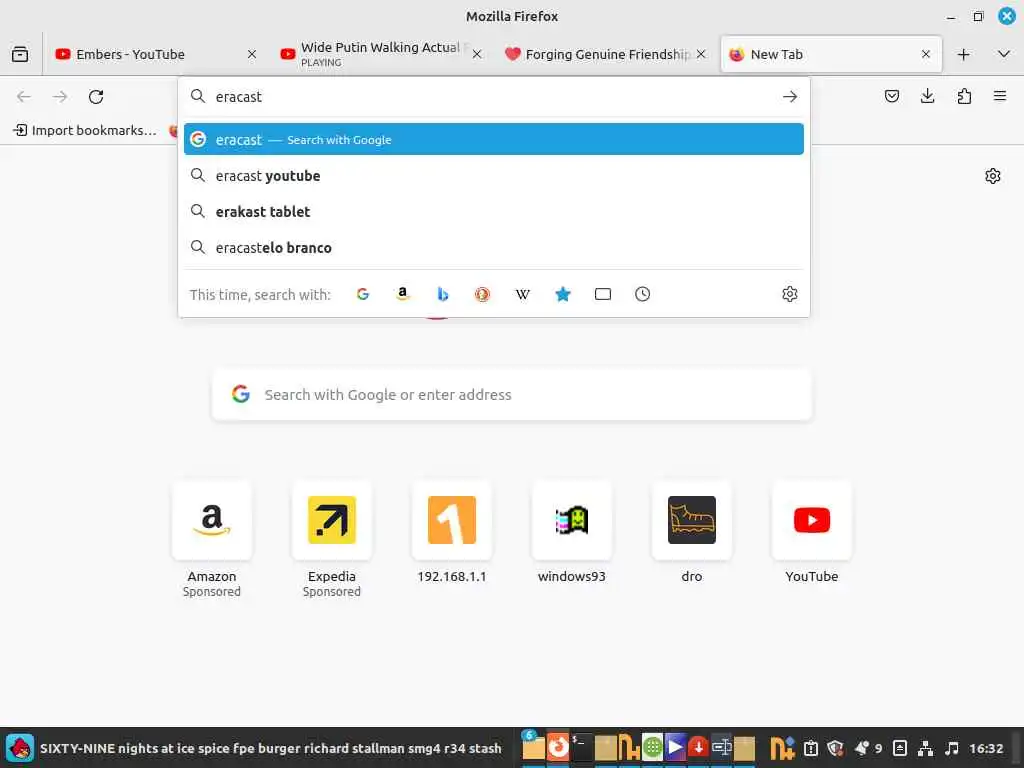This screenshot has width=1024, height=768.
Task: Click the back navigation arrow
Action: 24,97
